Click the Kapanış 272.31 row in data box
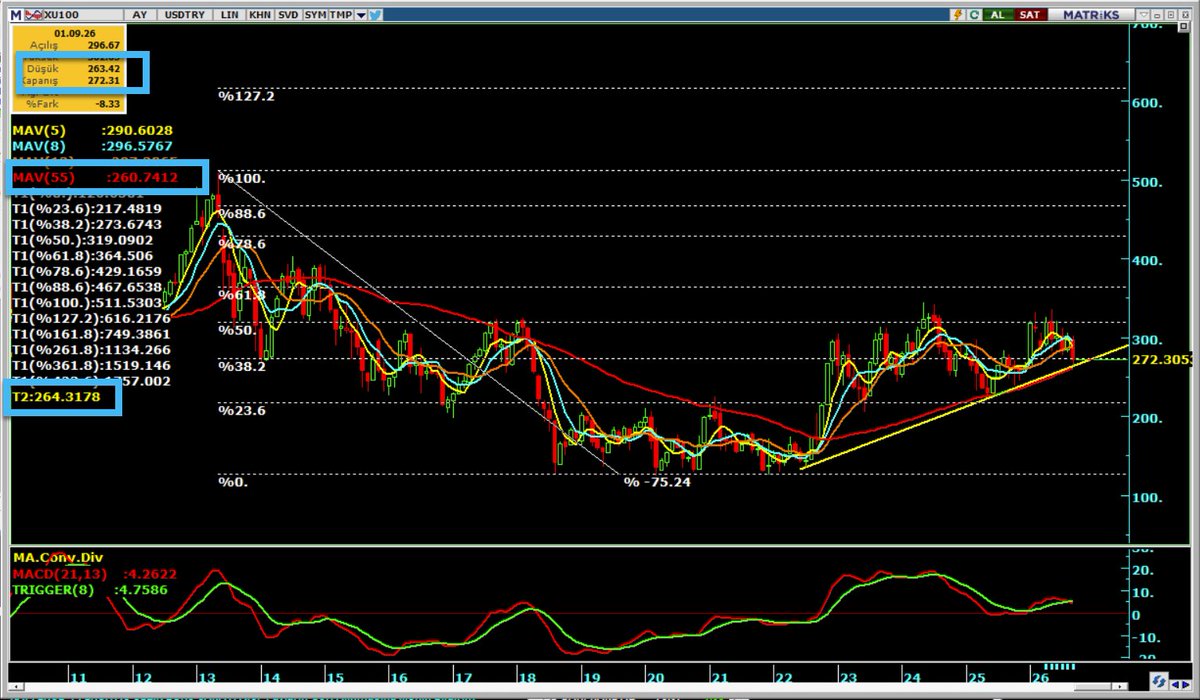The height and width of the screenshot is (700, 1200). click(70, 81)
